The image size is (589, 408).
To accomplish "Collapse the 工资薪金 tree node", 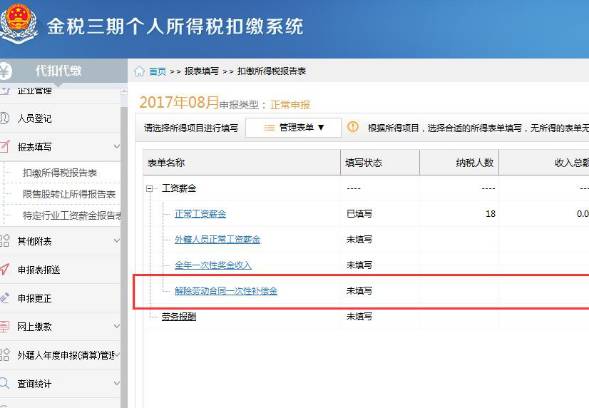I will [x=150, y=188].
